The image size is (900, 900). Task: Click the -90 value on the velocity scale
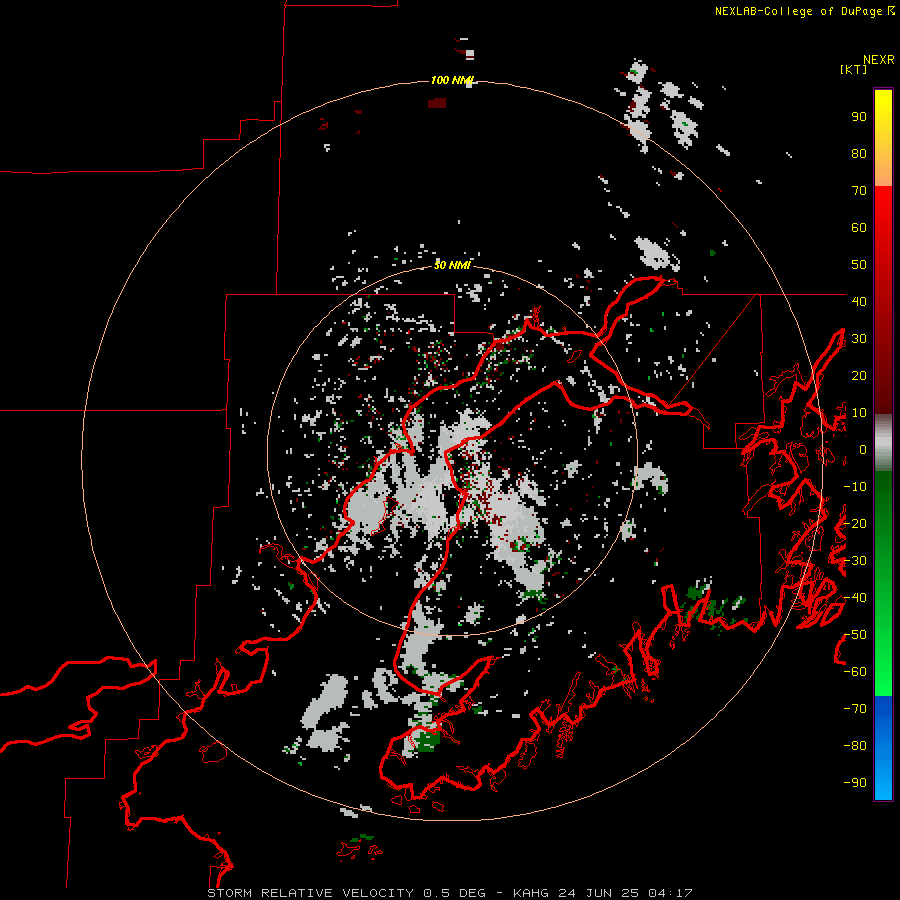click(855, 782)
